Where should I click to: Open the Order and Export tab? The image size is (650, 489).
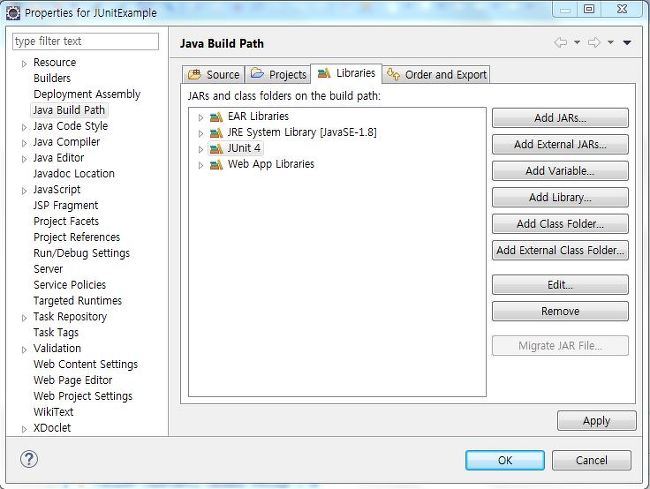coord(437,75)
